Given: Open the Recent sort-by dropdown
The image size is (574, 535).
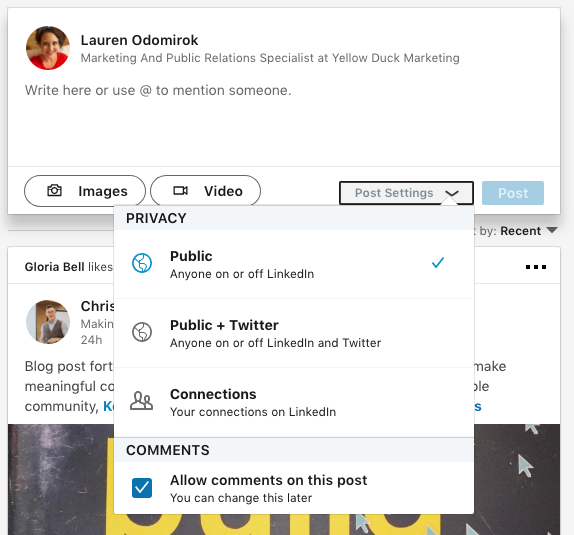Looking at the screenshot, I should [x=529, y=231].
